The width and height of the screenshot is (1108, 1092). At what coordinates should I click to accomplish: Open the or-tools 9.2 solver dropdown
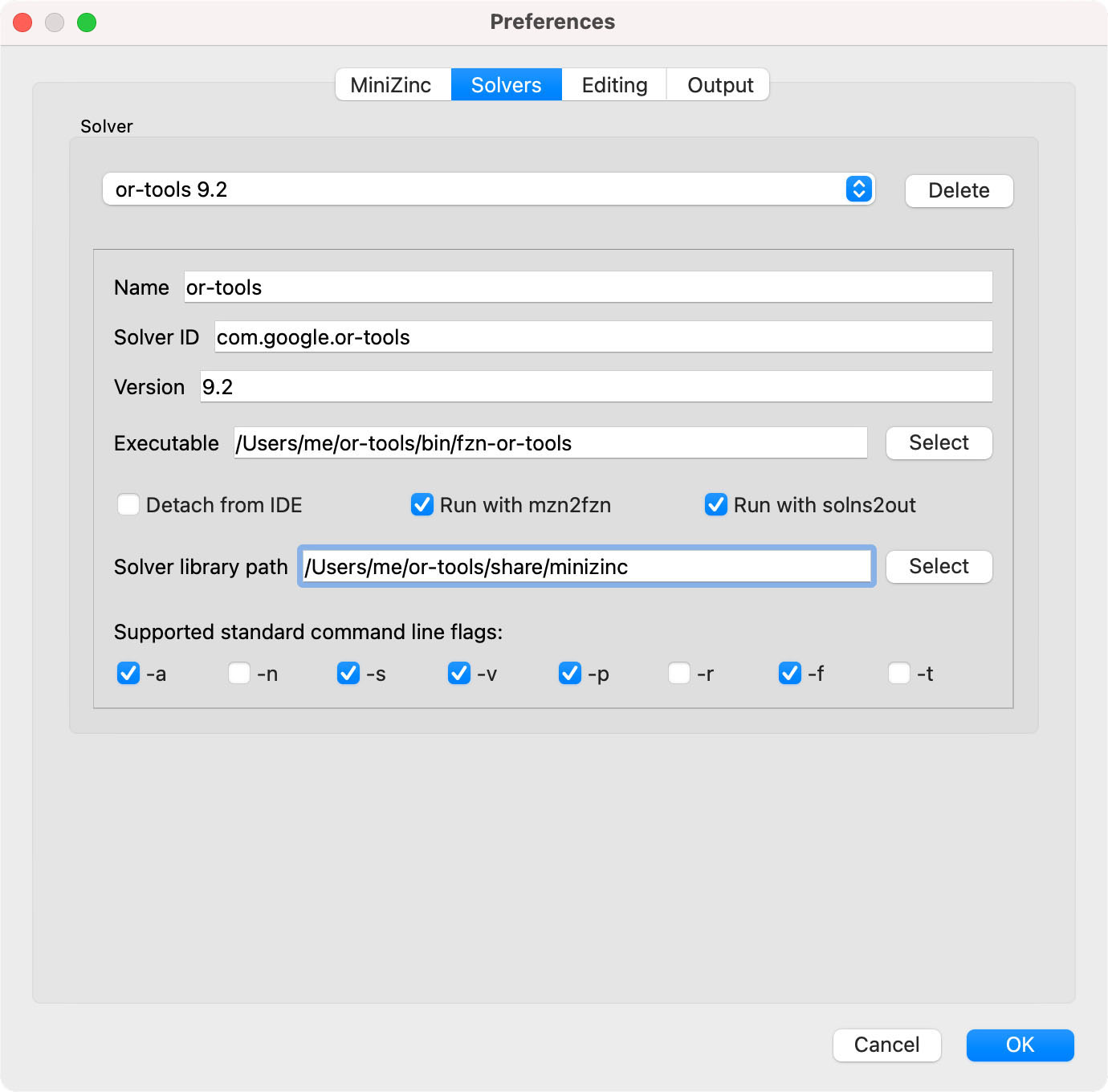tap(488, 189)
